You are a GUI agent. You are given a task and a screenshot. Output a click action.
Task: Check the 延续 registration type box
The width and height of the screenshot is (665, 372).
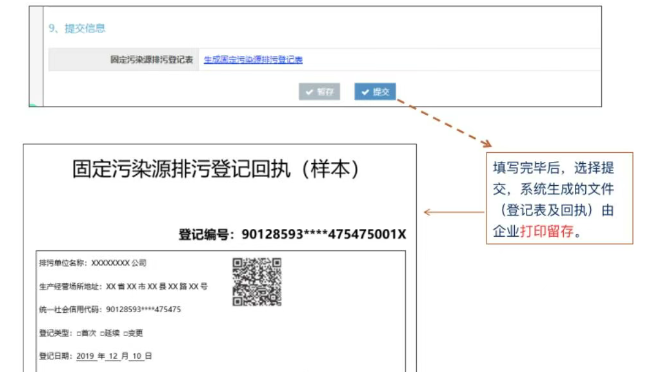tap(102, 333)
